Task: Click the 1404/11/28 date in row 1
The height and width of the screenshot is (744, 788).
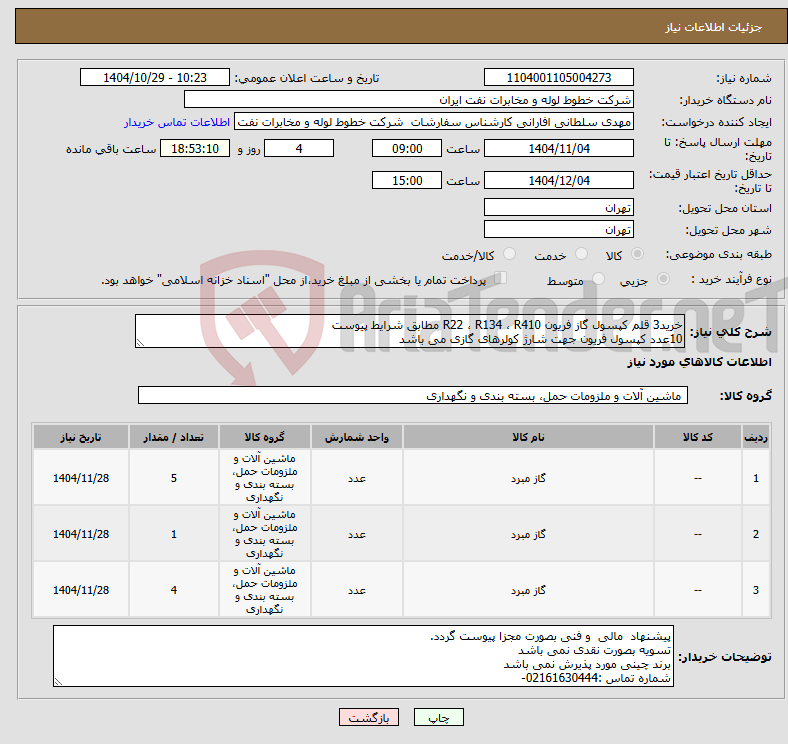Action: coord(81,478)
